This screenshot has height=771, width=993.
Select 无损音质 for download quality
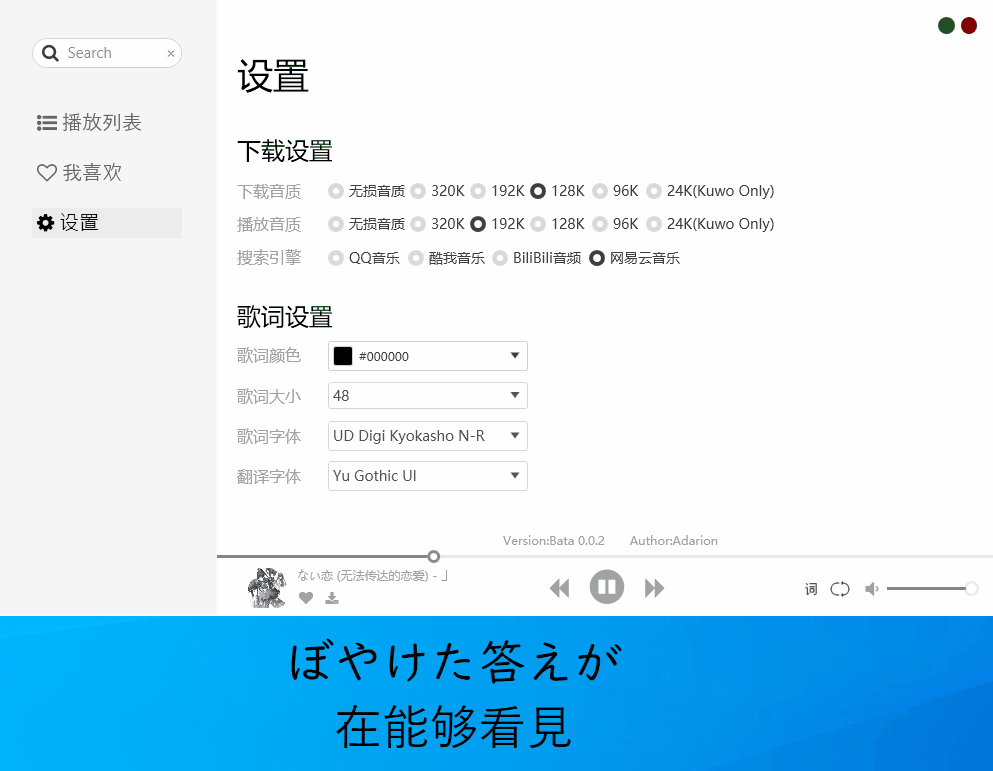click(x=336, y=190)
